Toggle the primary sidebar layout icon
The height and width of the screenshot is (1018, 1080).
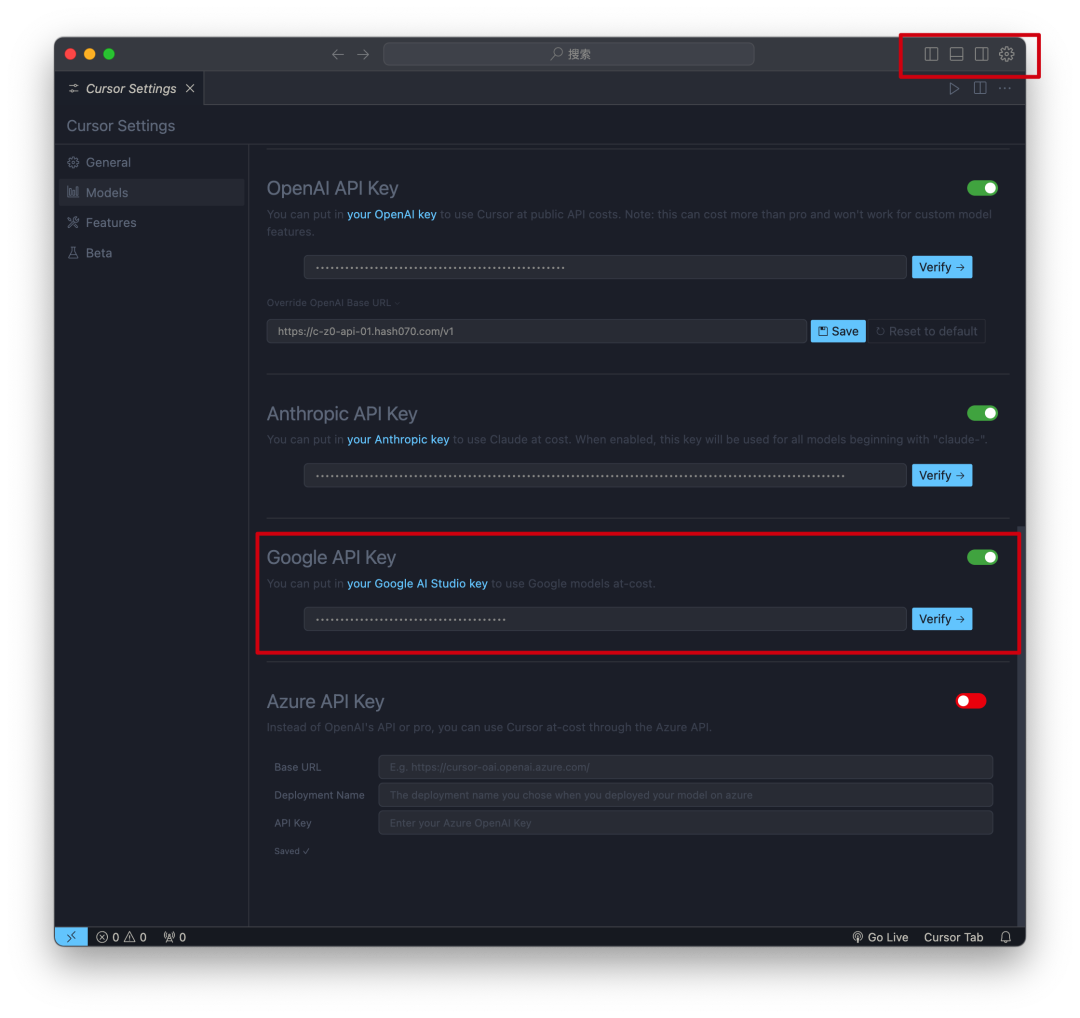pyautogui.click(x=931, y=54)
